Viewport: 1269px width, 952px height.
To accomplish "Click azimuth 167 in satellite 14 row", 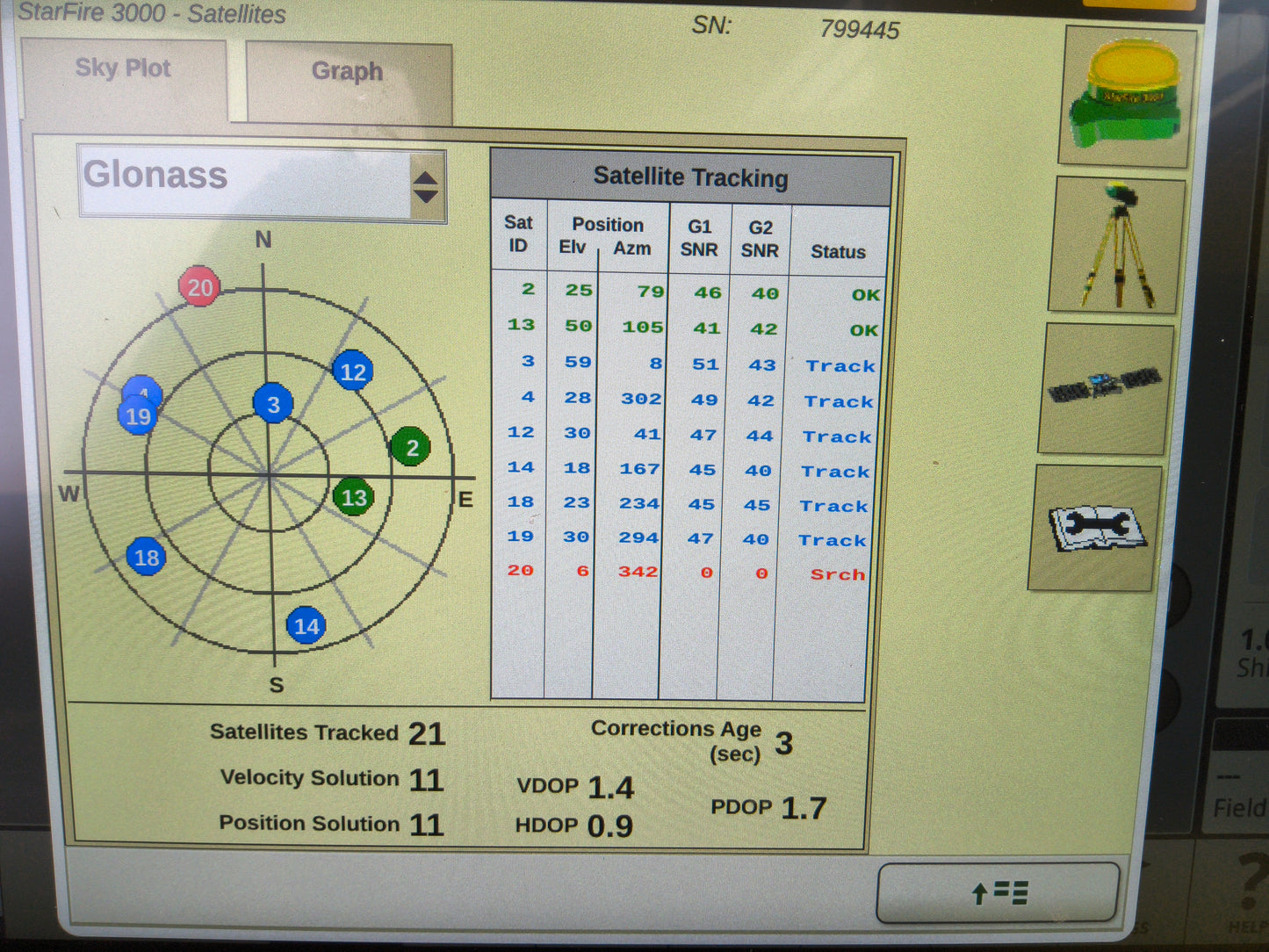I will coord(639,469).
